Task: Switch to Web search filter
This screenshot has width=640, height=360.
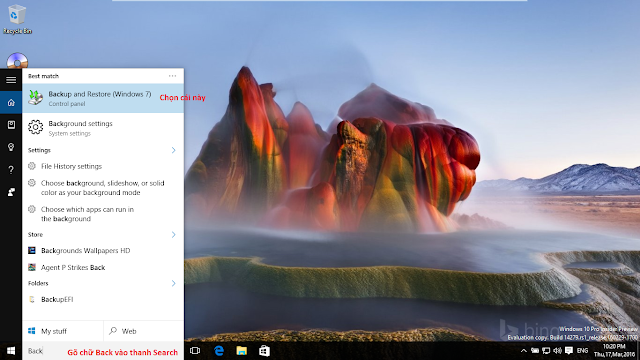Action: [x=144, y=331]
